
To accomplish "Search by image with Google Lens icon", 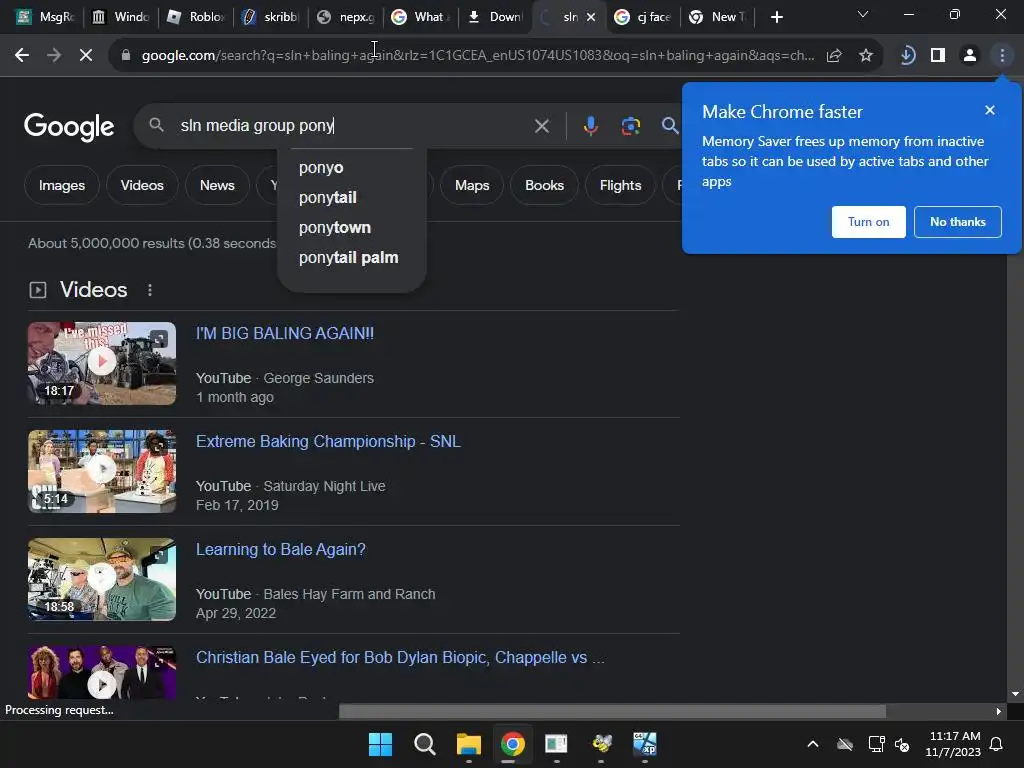I will pos(630,125).
